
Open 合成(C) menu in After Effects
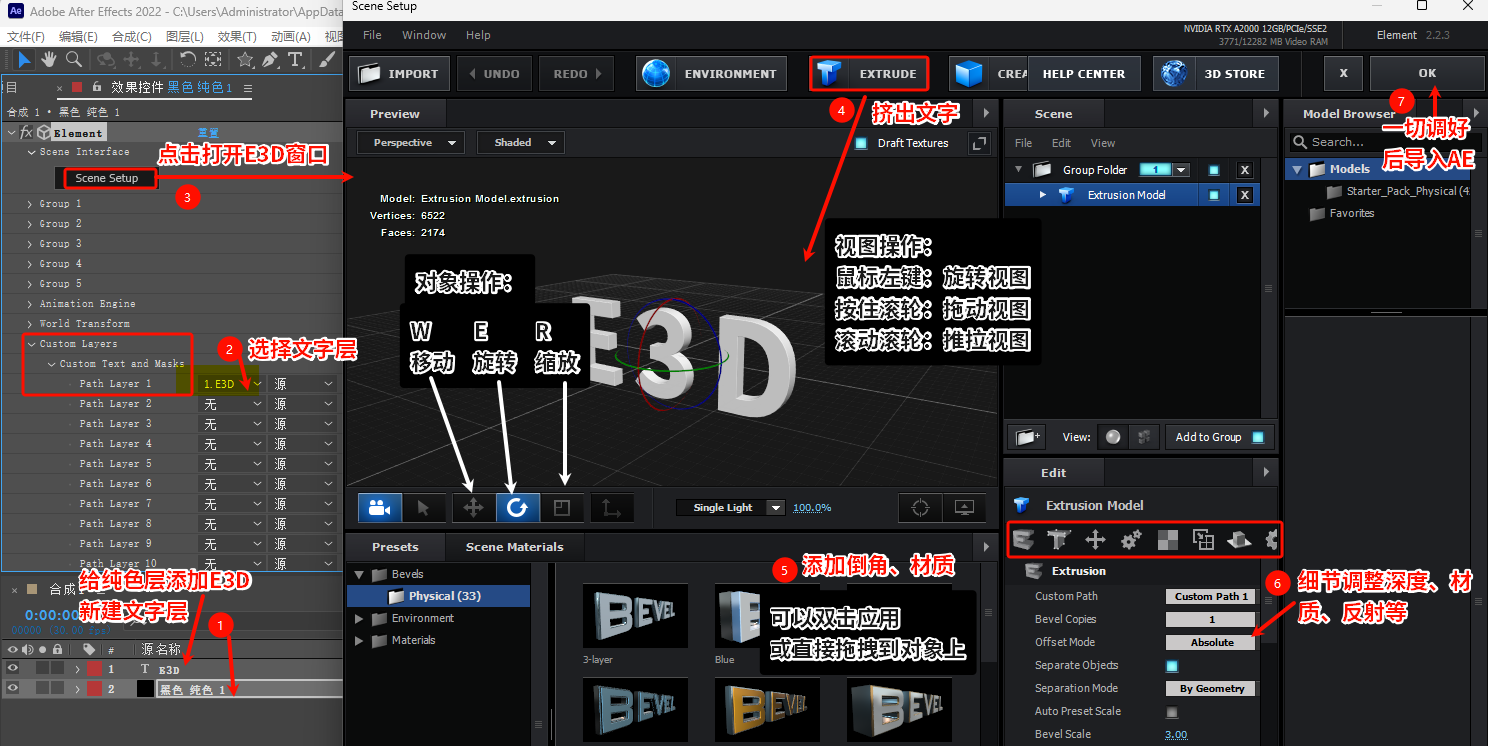pyautogui.click(x=131, y=37)
